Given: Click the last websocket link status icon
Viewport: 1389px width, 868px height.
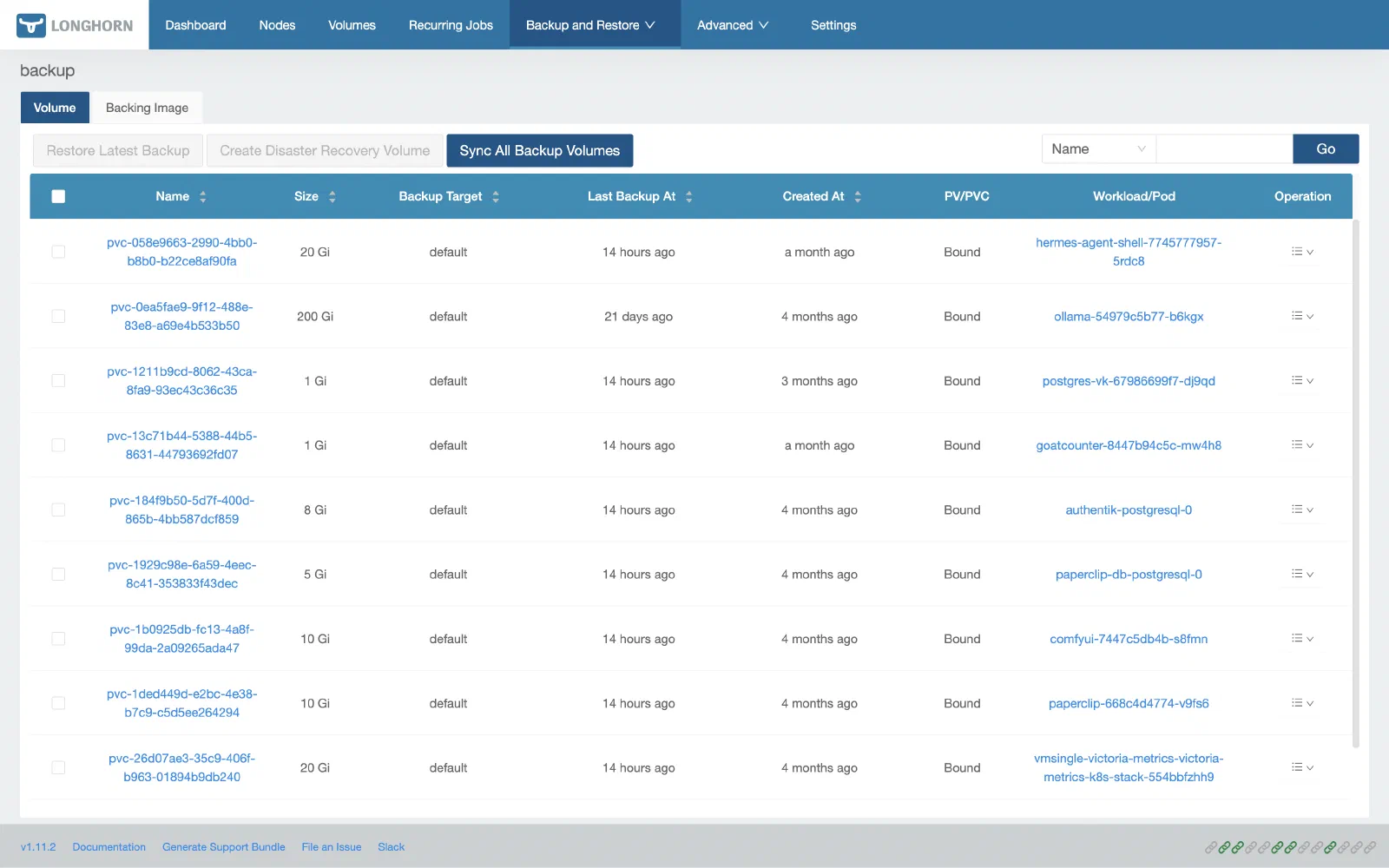Looking at the screenshot, I should [1370, 847].
